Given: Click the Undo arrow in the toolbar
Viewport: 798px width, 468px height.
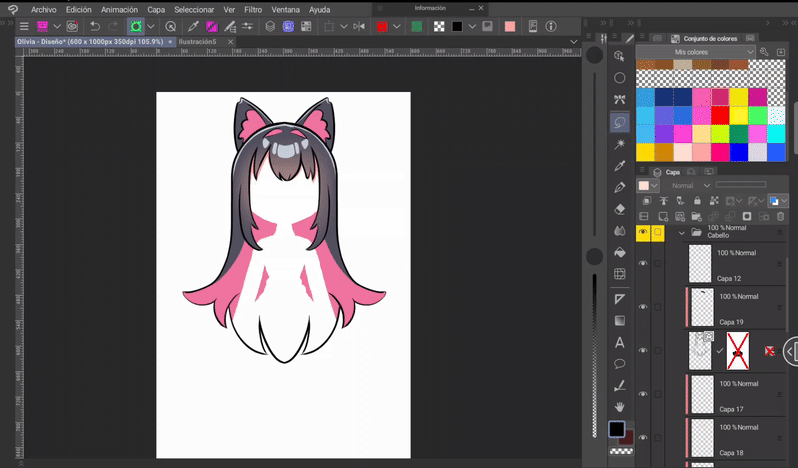Looking at the screenshot, I should [95, 26].
